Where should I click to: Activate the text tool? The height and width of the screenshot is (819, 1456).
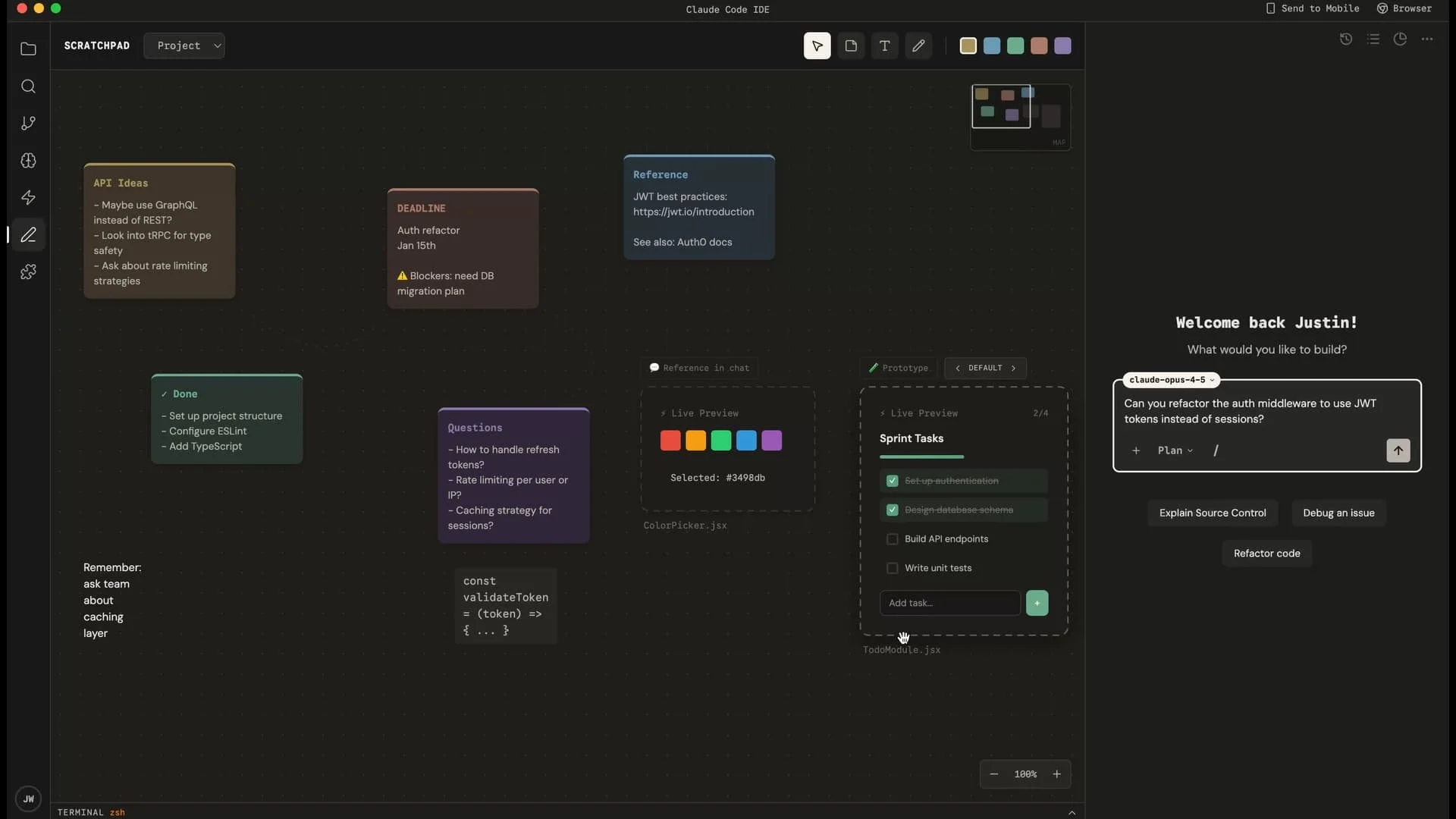(x=884, y=46)
